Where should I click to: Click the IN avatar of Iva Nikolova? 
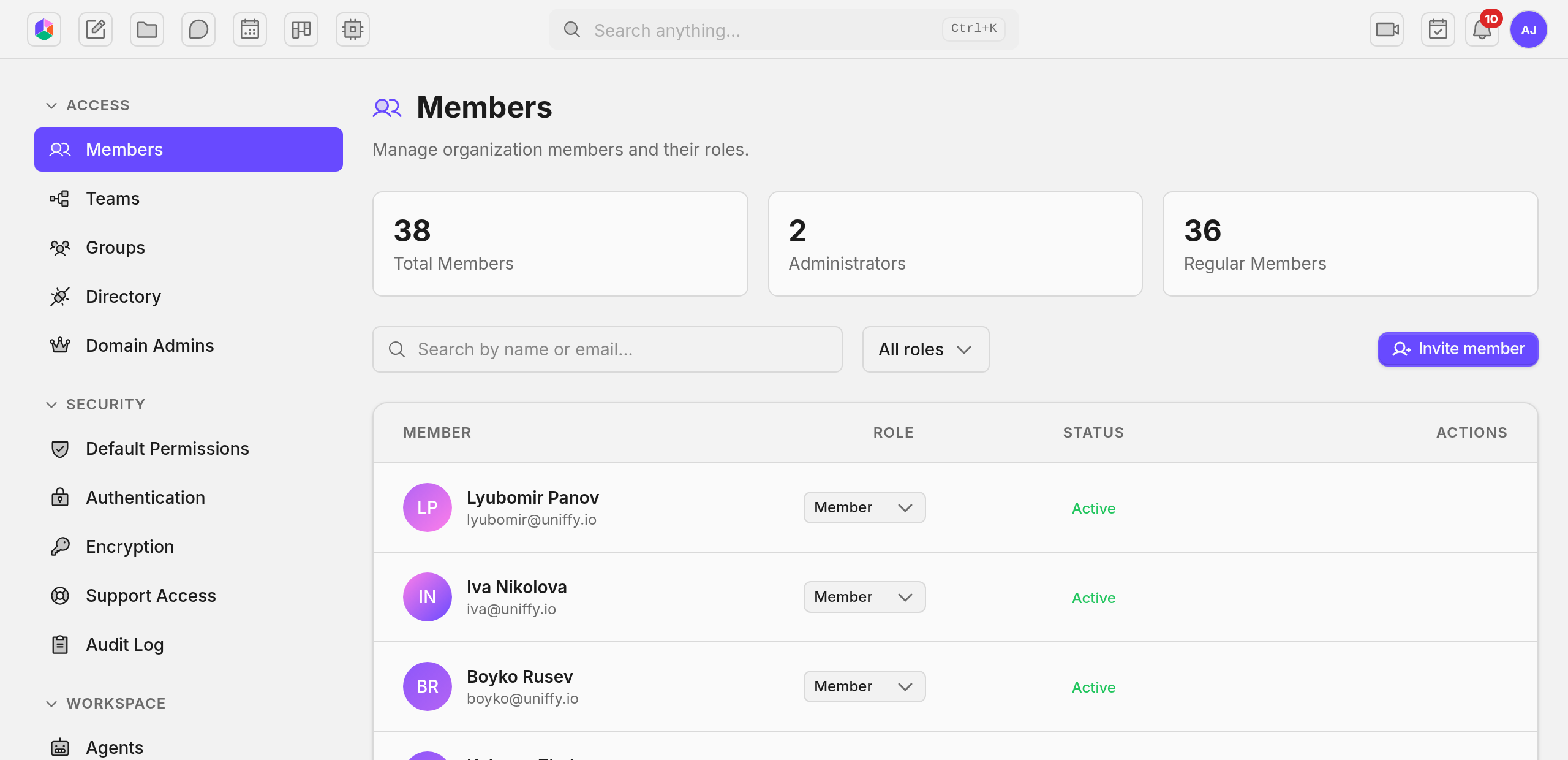click(428, 597)
